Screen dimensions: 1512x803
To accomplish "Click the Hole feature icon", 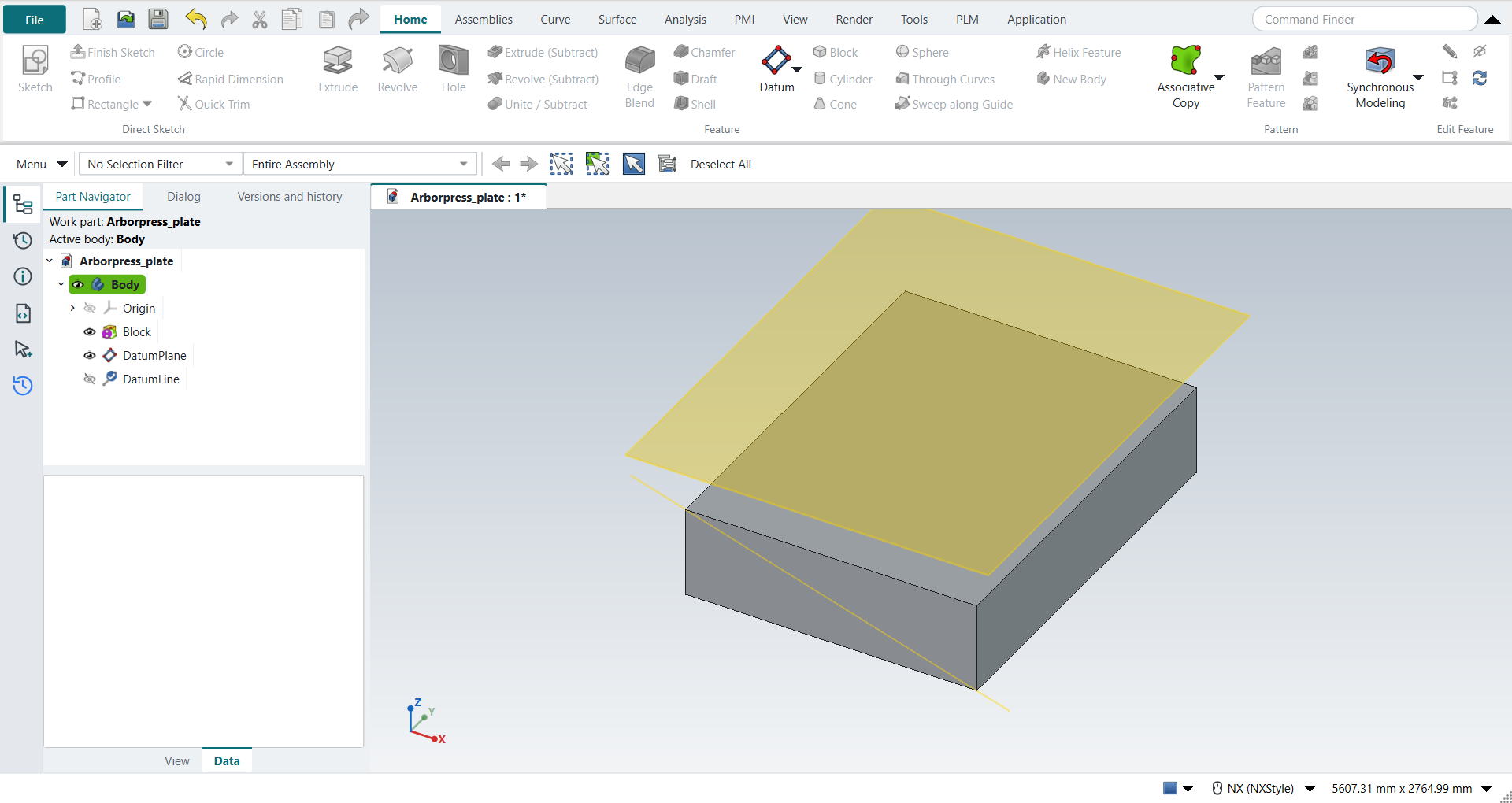I will tap(454, 61).
